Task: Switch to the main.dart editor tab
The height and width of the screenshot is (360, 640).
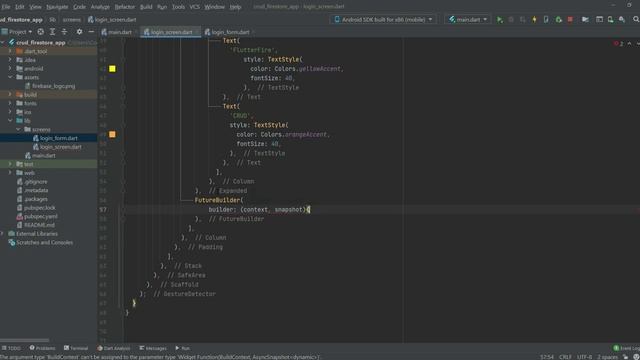Action: click(x=118, y=32)
